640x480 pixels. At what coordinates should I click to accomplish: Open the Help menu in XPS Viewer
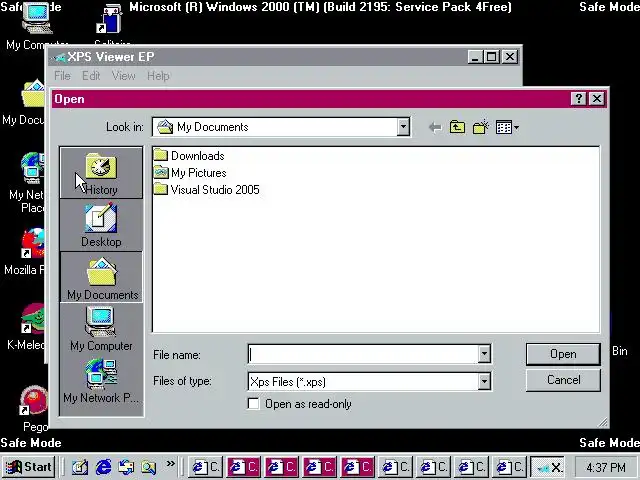tap(158, 76)
